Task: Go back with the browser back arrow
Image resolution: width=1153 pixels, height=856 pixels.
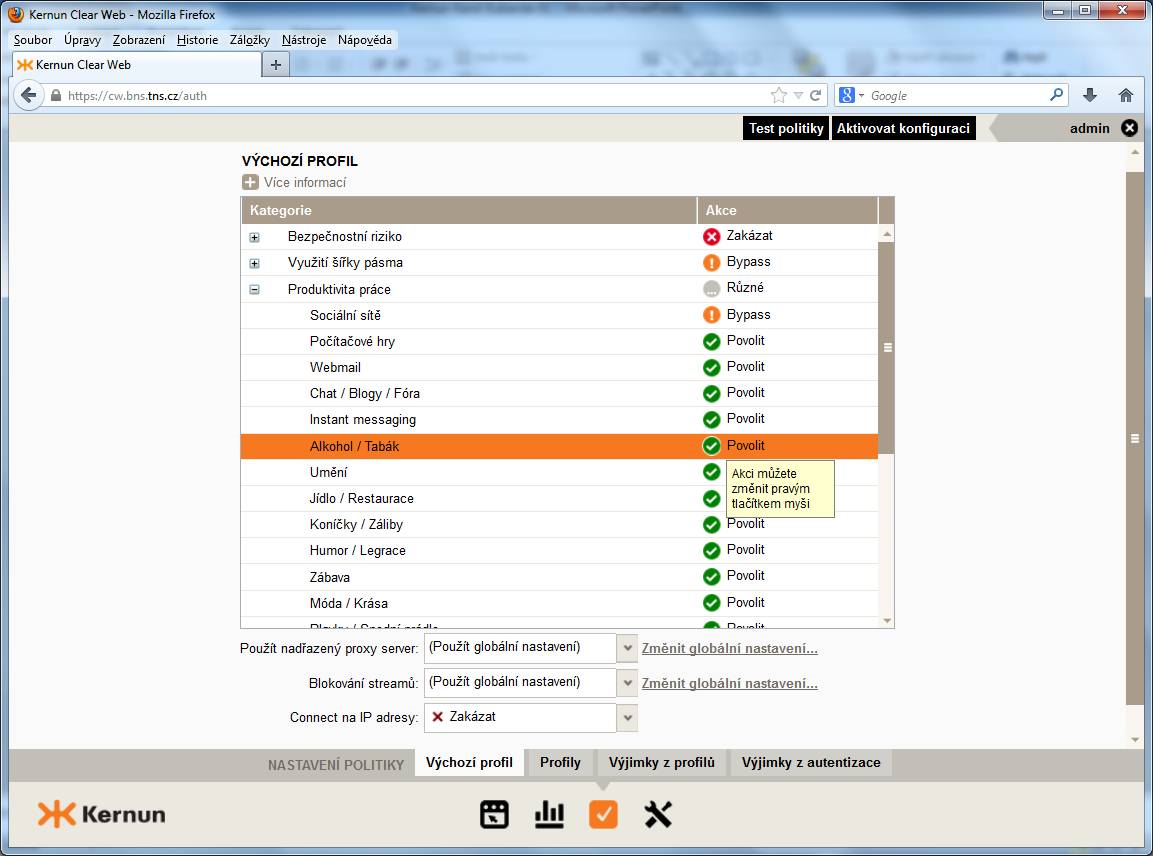Action: click(29, 95)
